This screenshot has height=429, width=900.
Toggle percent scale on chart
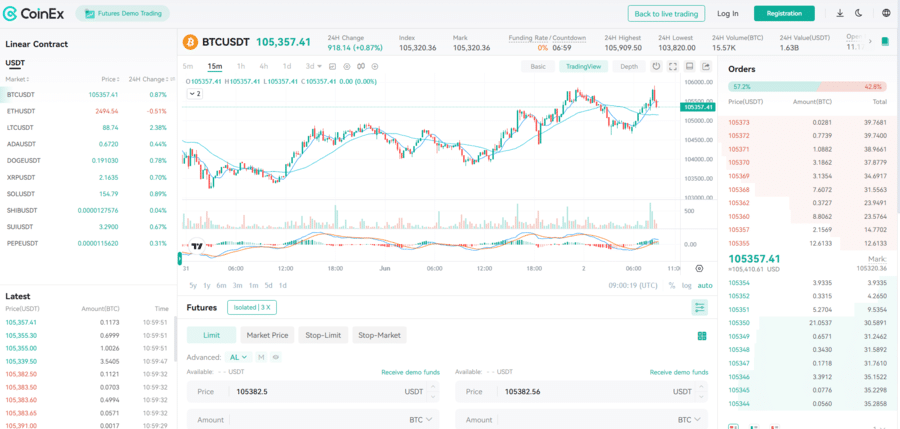point(672,285)
